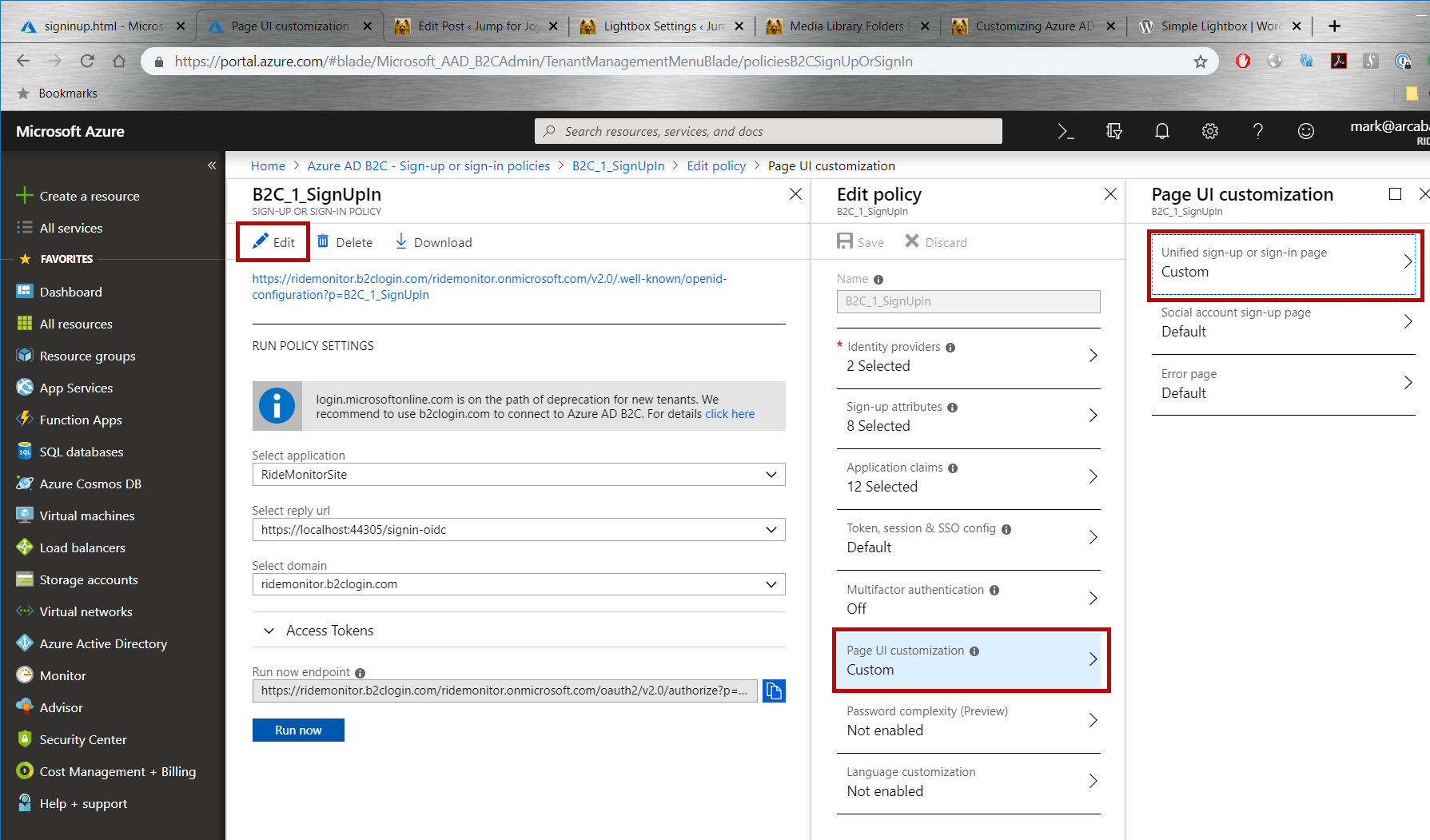This screenshot has height=840, width=1430.
Task: Open Select domain dropdown
Action: [x=519, y=584]
